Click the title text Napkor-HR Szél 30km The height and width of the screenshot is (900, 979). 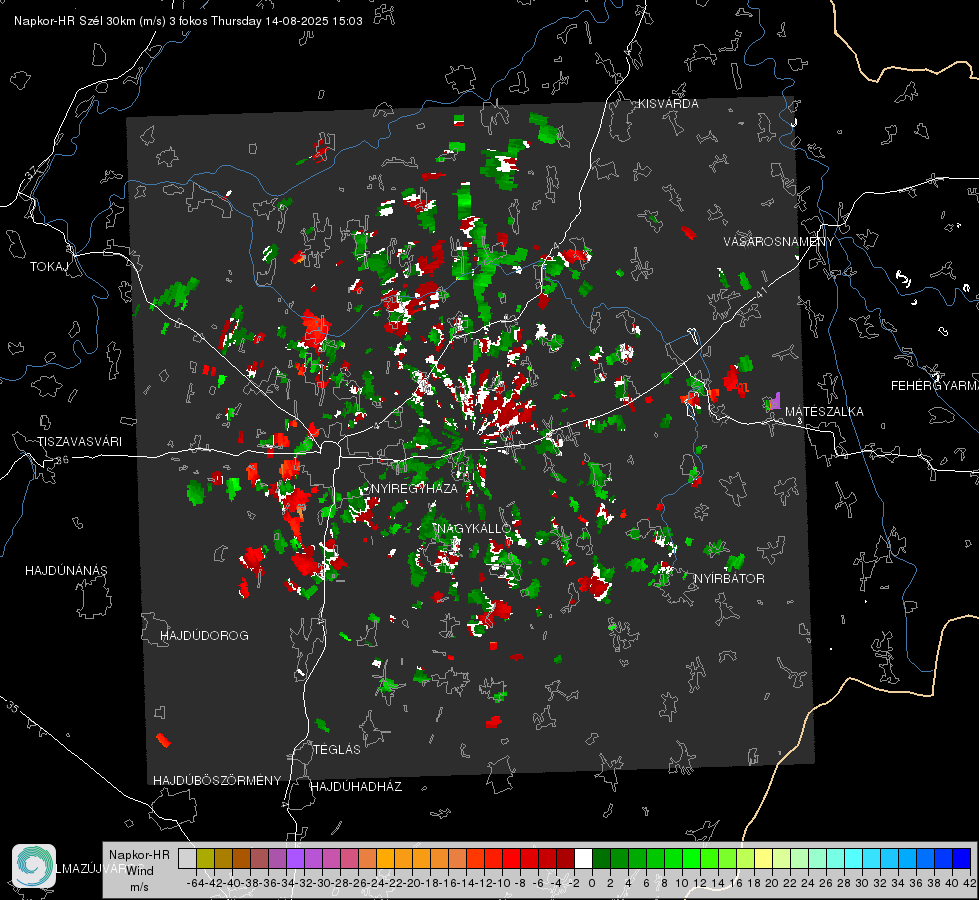click(x=77, y=21)
